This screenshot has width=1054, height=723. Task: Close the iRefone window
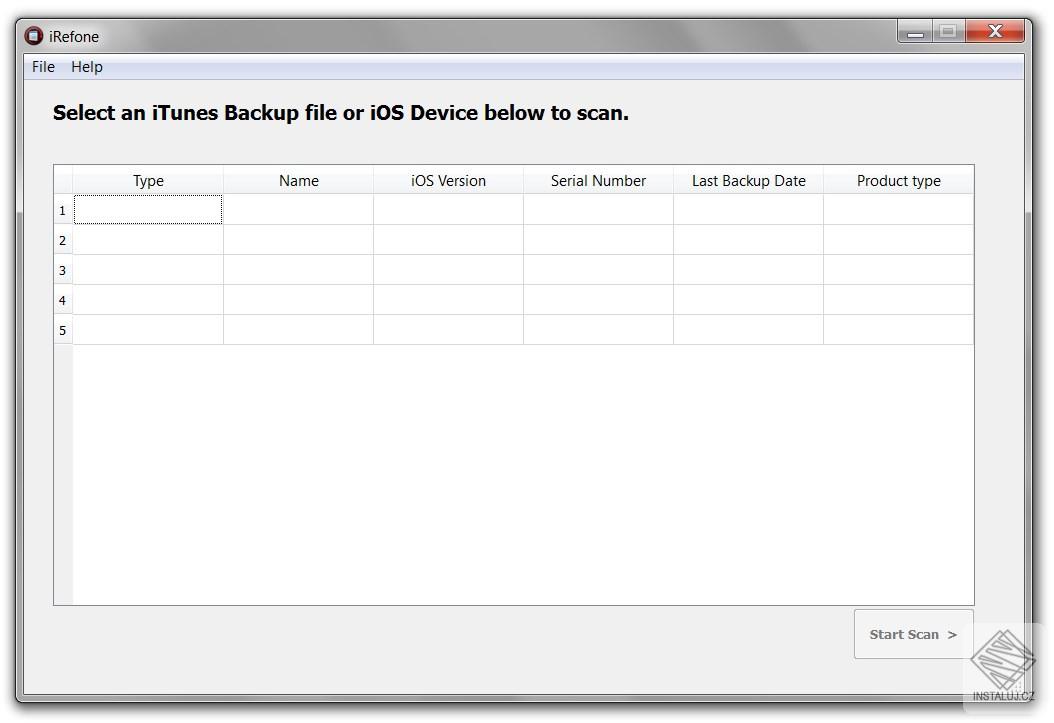click(995, 32)
